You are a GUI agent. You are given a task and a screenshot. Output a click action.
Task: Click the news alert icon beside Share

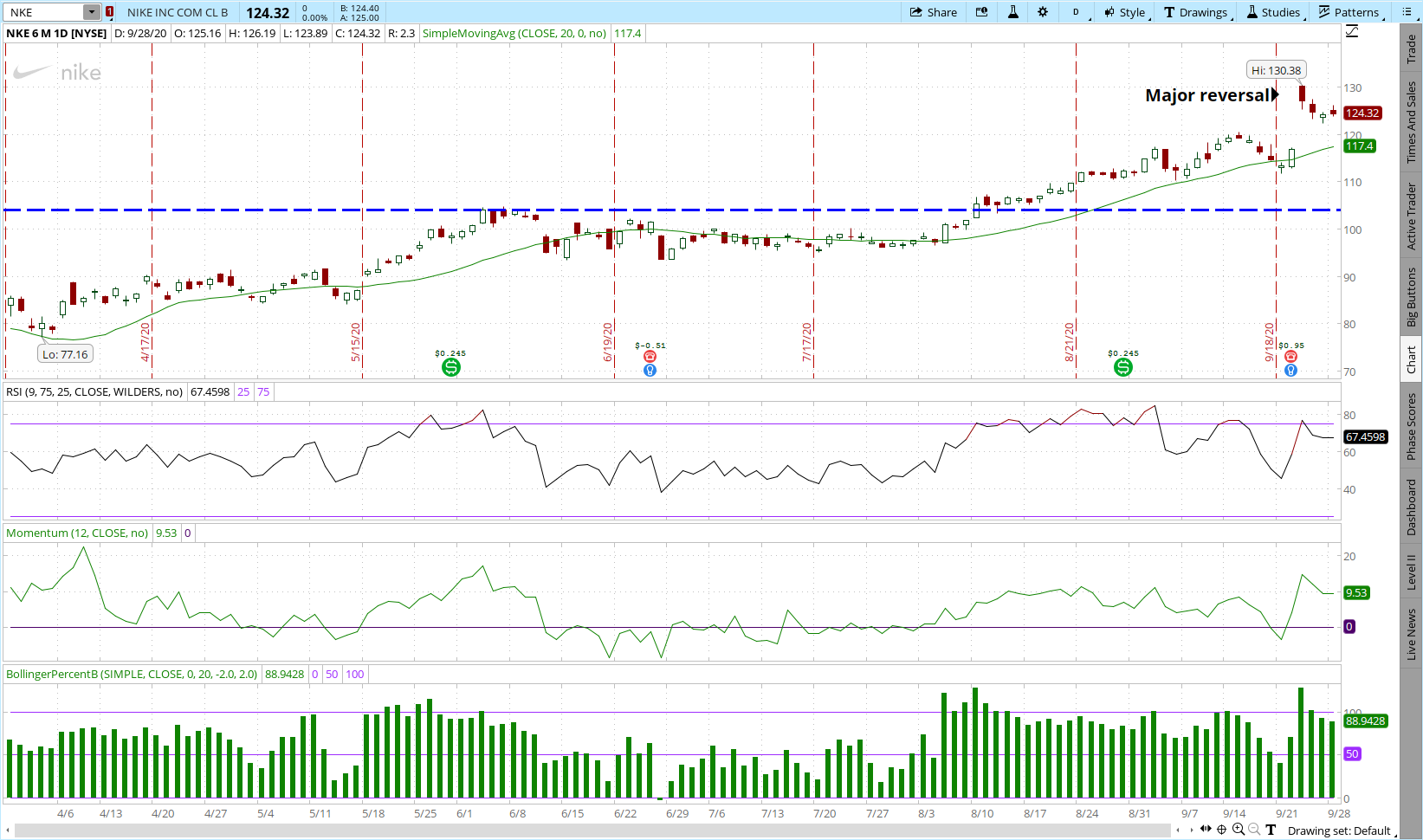[981, 12]
